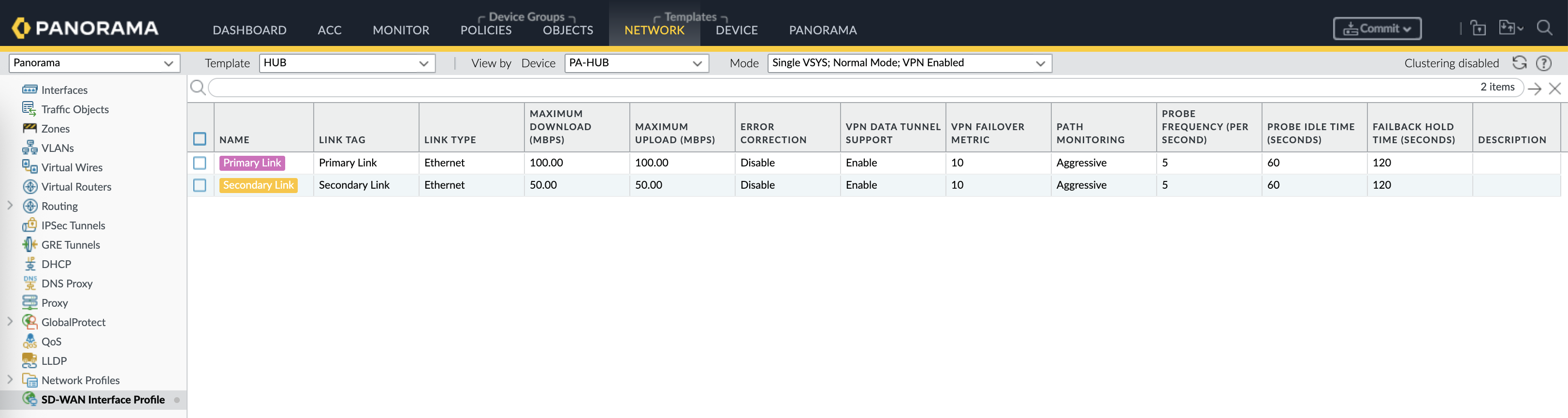
Task: Expand the Network Profiles tree node
Action: coord(10,380)
